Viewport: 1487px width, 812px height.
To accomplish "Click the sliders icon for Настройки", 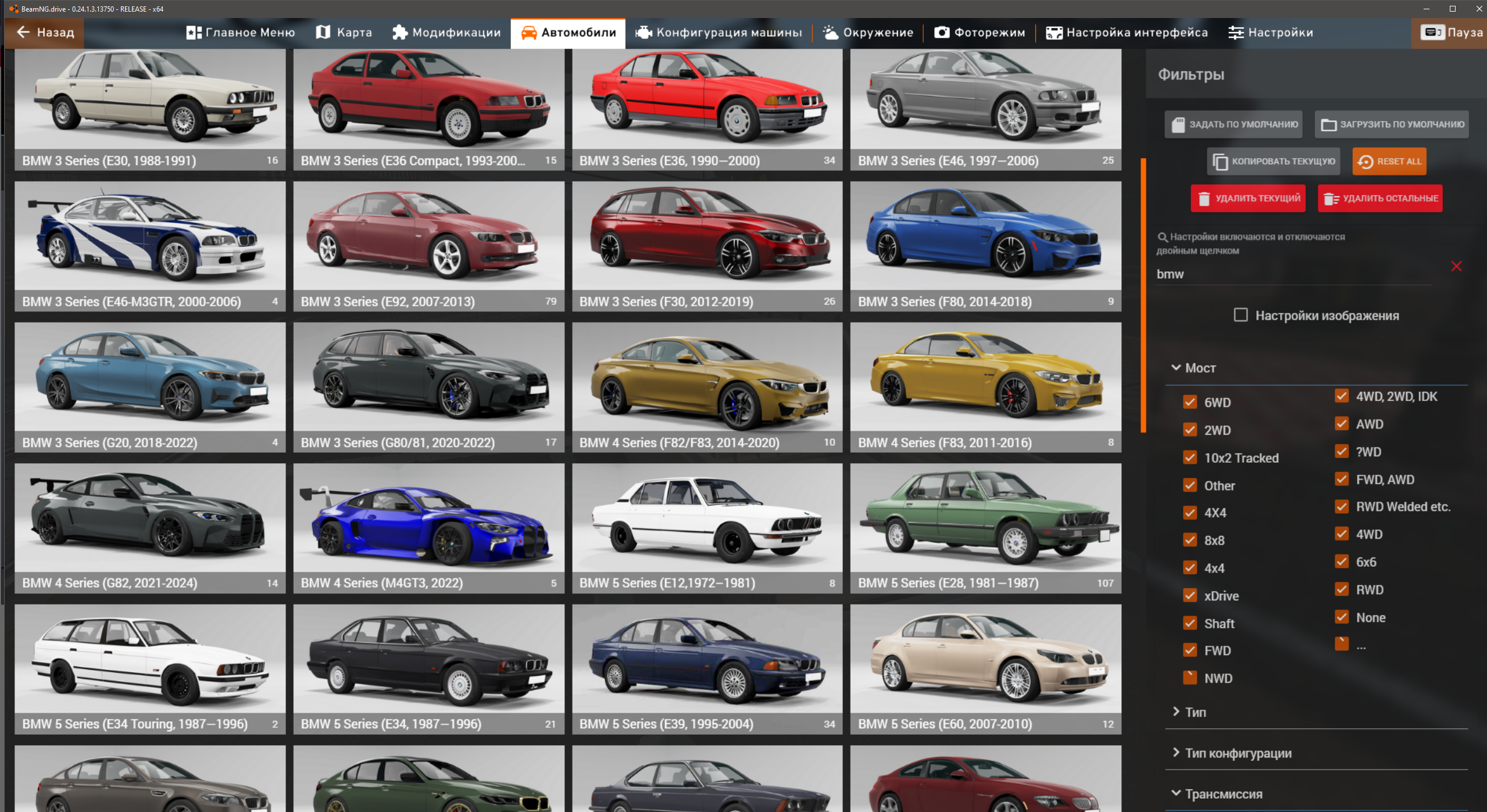I will (x=1236, y=33).
